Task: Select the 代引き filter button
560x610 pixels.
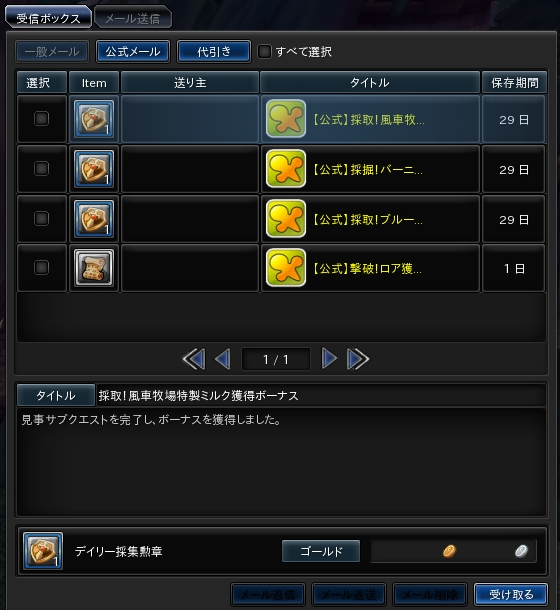Action: click(214, 51)
